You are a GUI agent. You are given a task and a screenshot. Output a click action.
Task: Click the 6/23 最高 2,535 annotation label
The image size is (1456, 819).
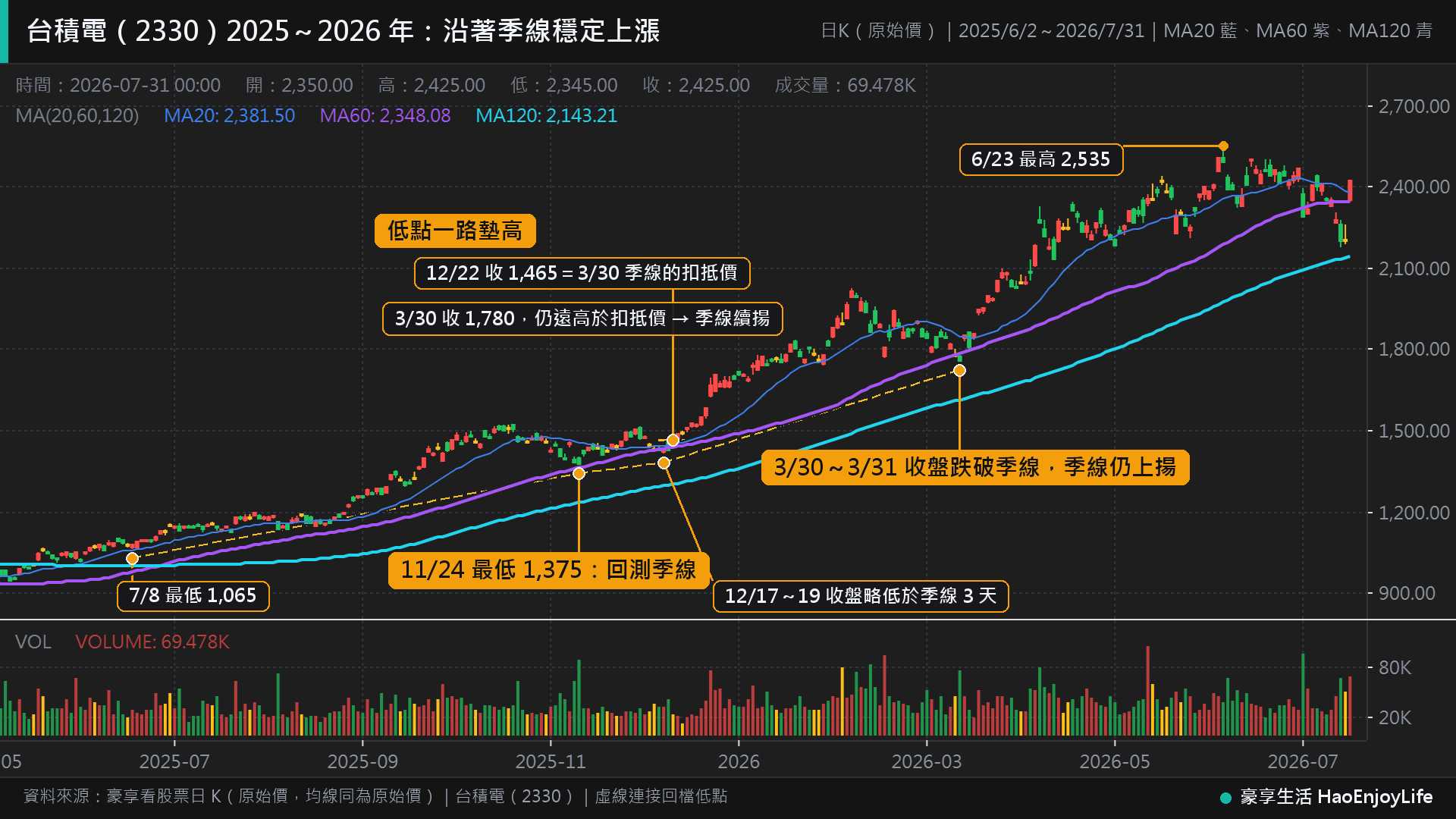(1040, 159)
